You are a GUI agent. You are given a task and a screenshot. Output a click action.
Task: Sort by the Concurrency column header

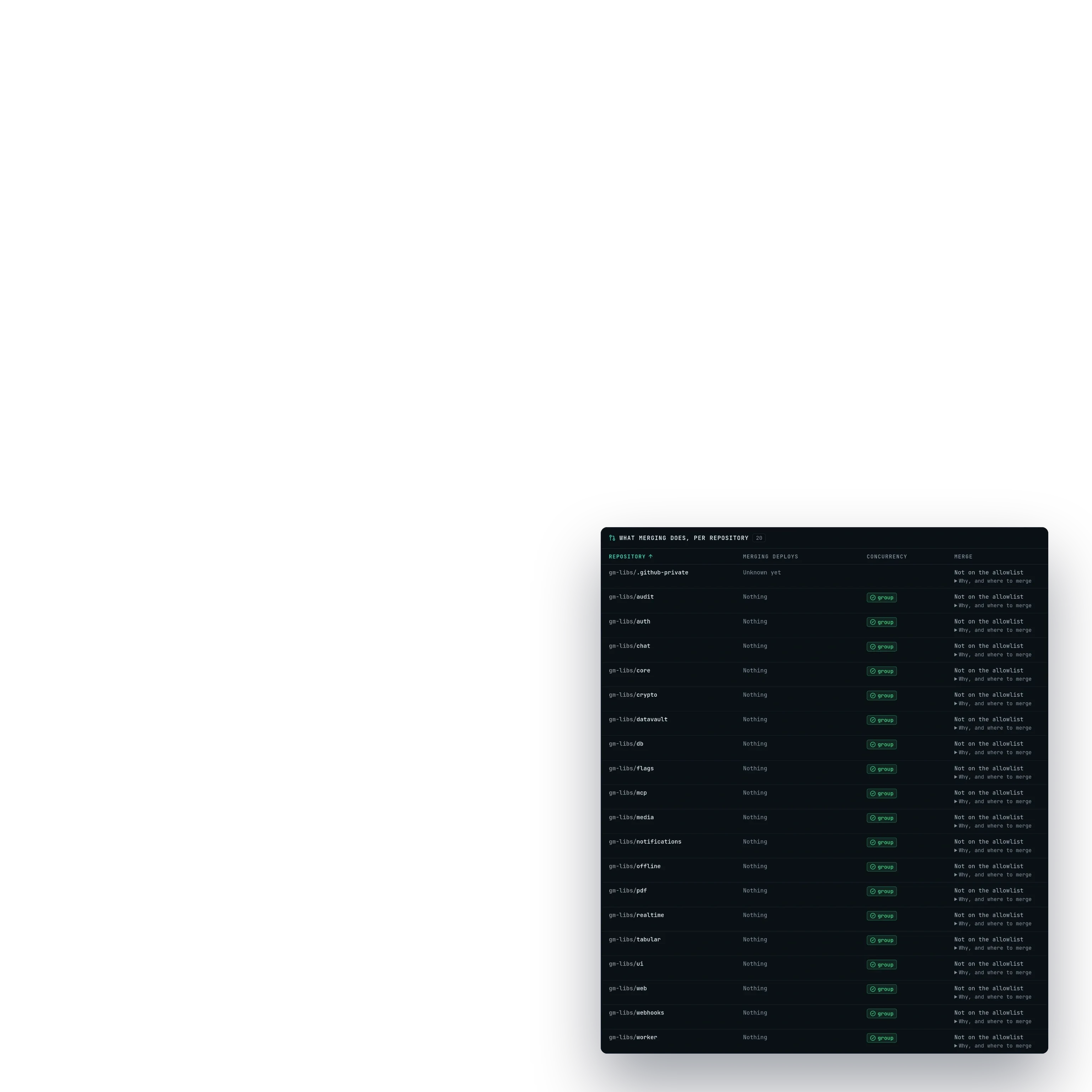pos(887,557)
